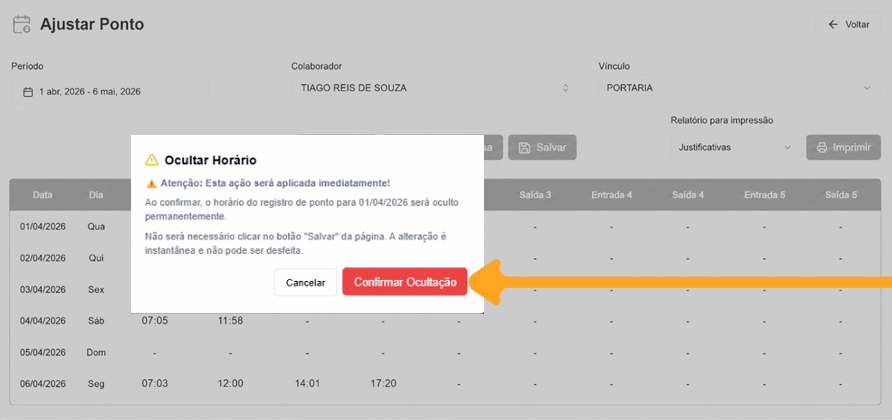Click the Cancelar button in dialog
The height and width of the screenshot is (420, 892).
(305, 282)
